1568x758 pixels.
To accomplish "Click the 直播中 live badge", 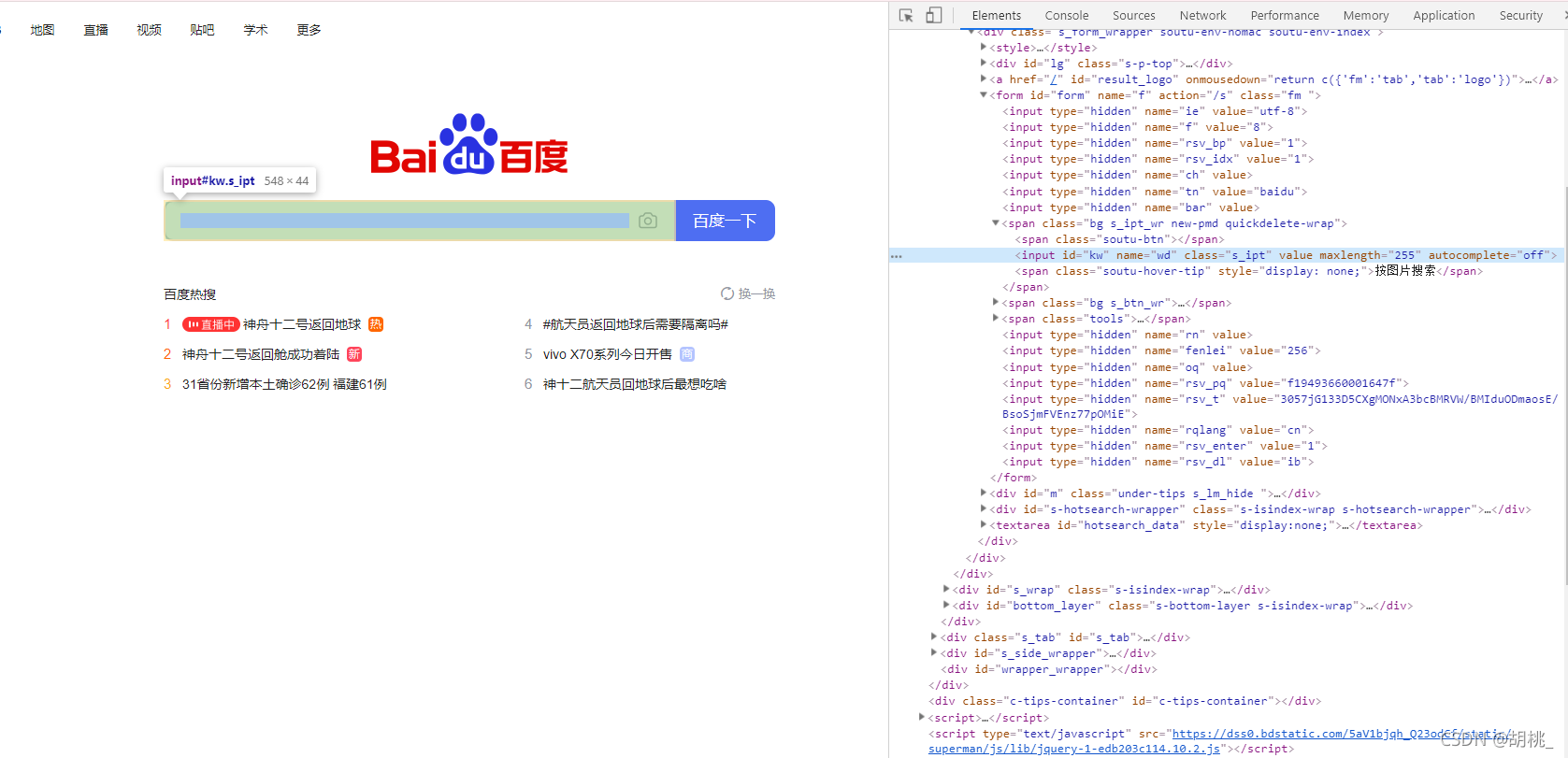I will coord(210,324).
